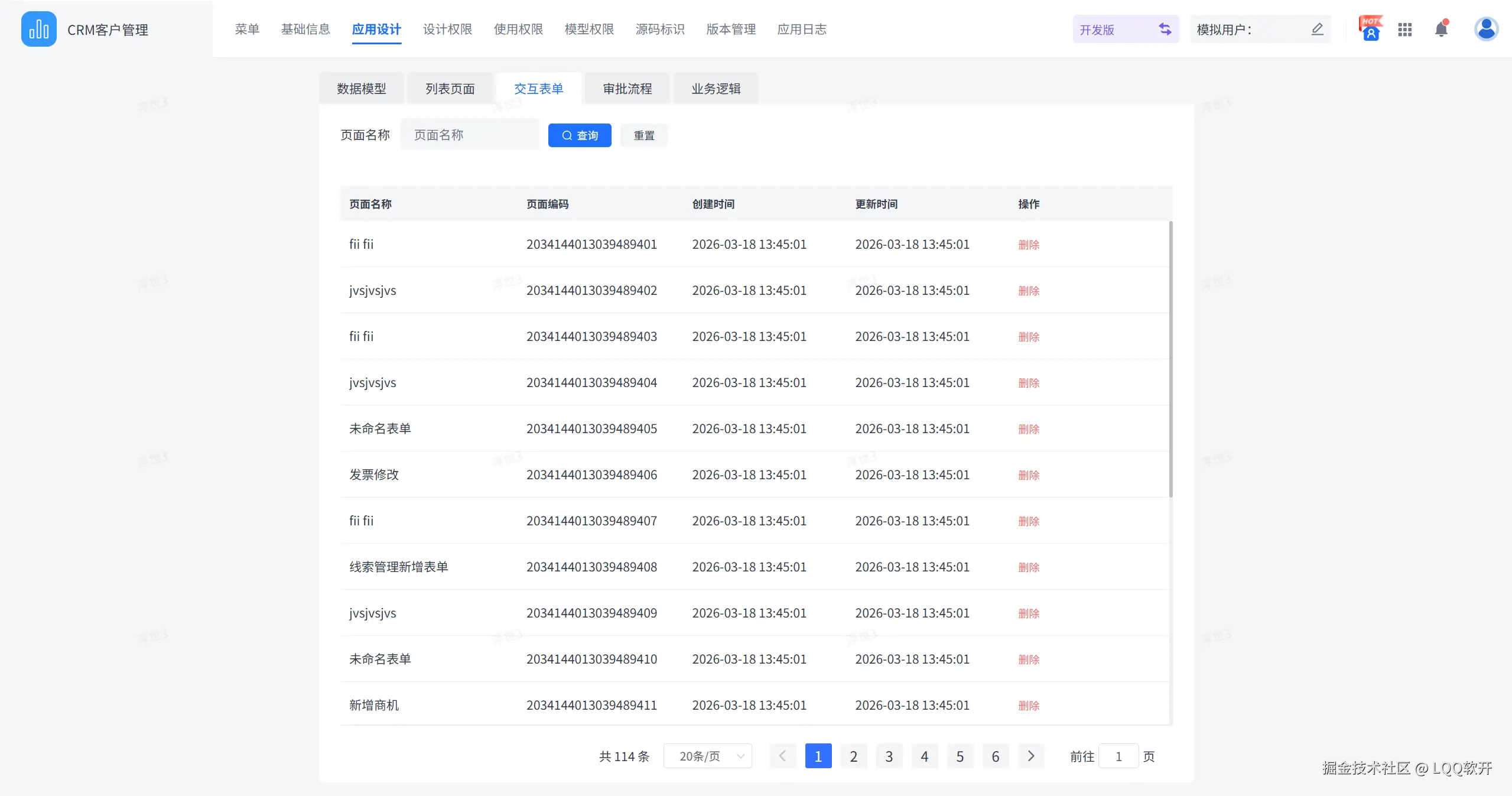Switch to the 数据模型 tab
The image size is (1512, 796).
(x=361, y=89)
